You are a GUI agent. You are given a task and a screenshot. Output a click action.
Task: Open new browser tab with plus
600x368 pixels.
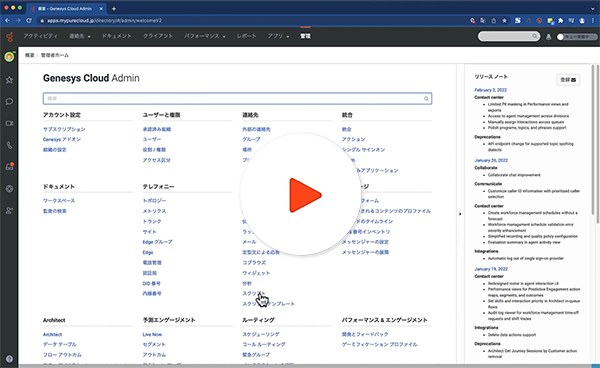(x=114, y=8)
